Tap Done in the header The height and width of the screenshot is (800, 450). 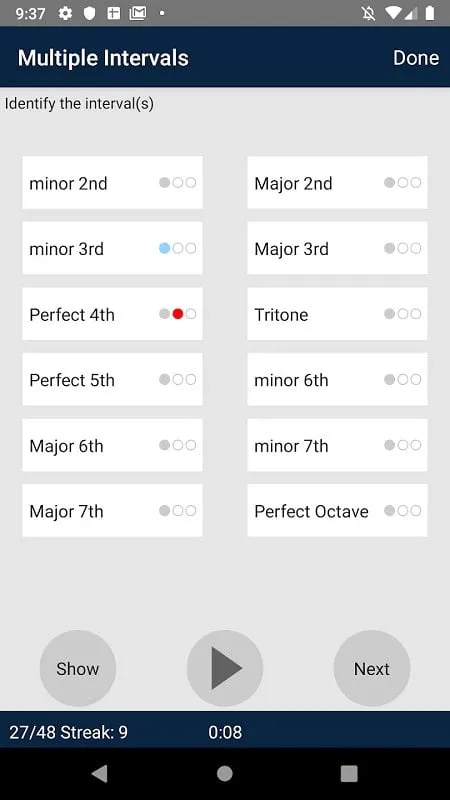[416, 58]
